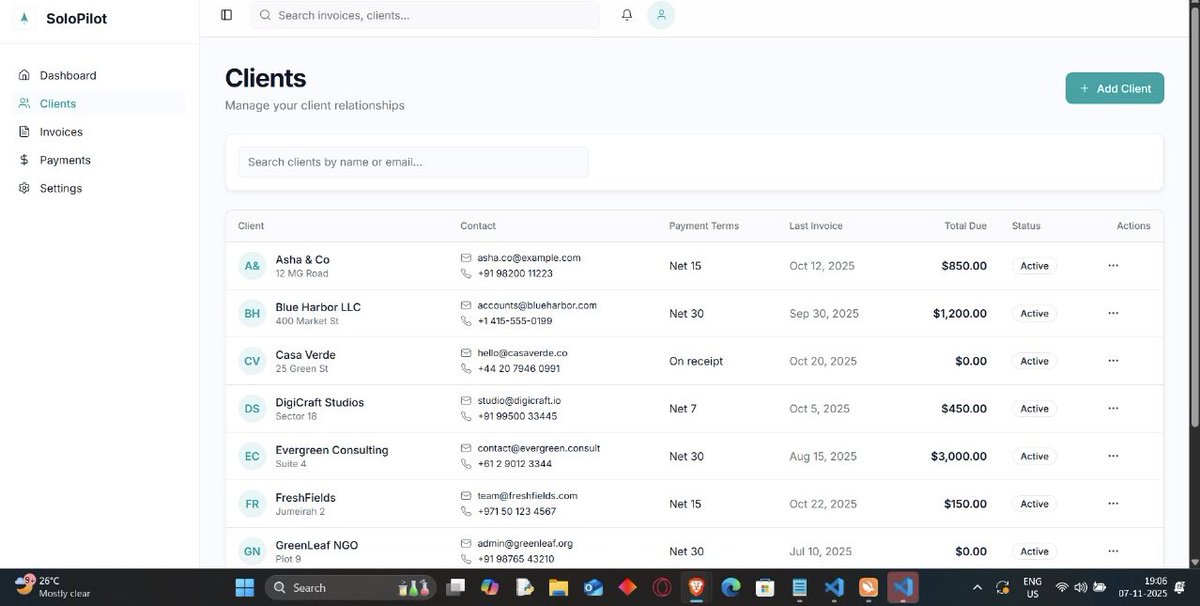1200x606 pixels.
Task: Open actions menu for DigiCraft Studios
Action: (1113, 408)
